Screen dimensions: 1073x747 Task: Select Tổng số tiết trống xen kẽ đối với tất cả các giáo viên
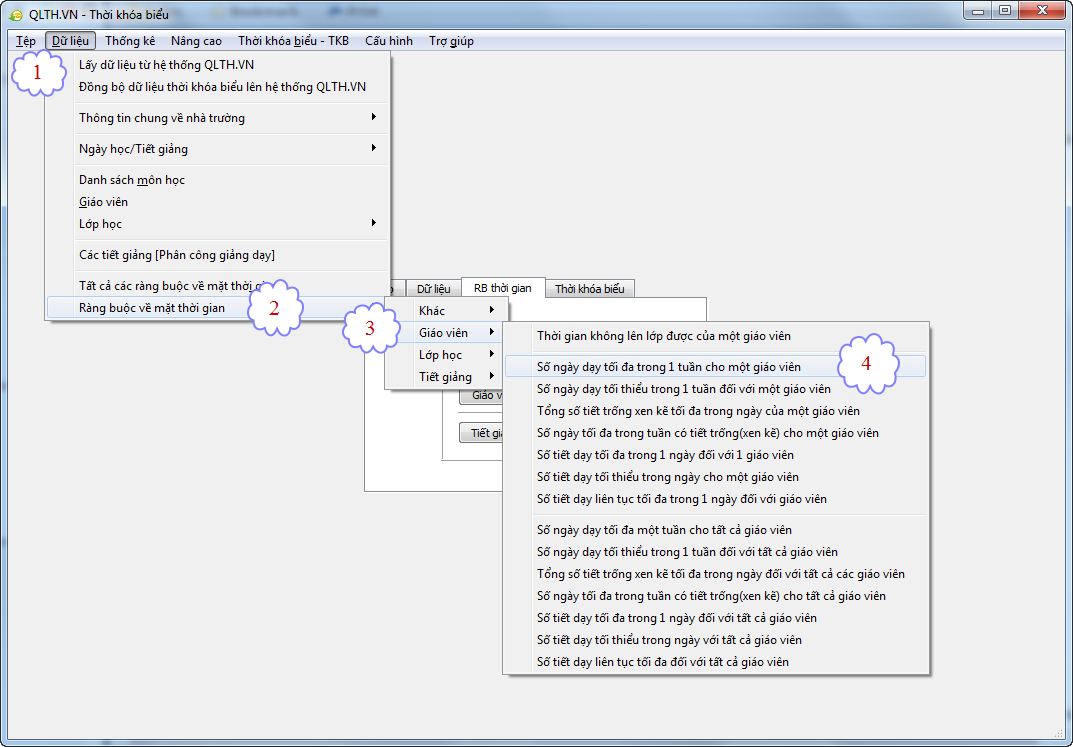716,573
